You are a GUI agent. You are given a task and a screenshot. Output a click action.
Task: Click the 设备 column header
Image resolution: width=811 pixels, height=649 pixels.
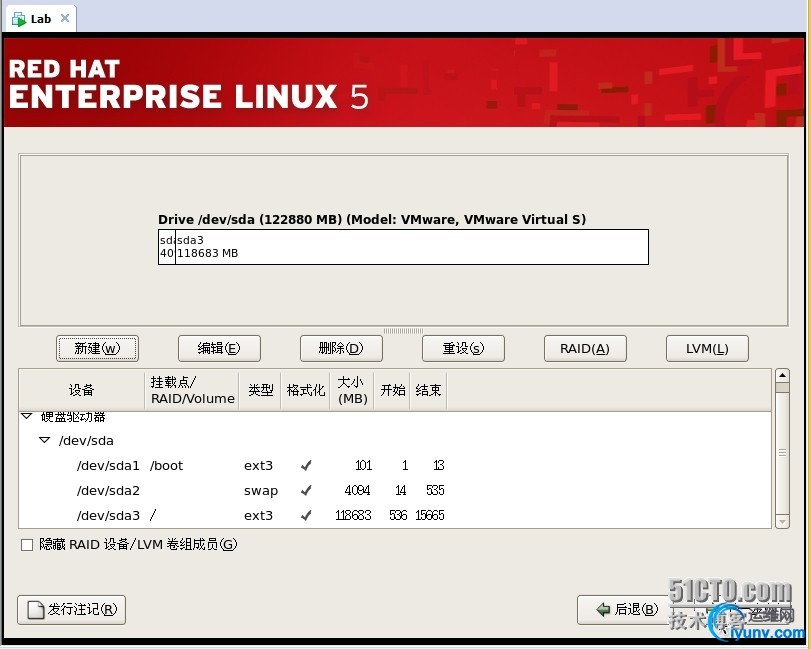point(82,390)
